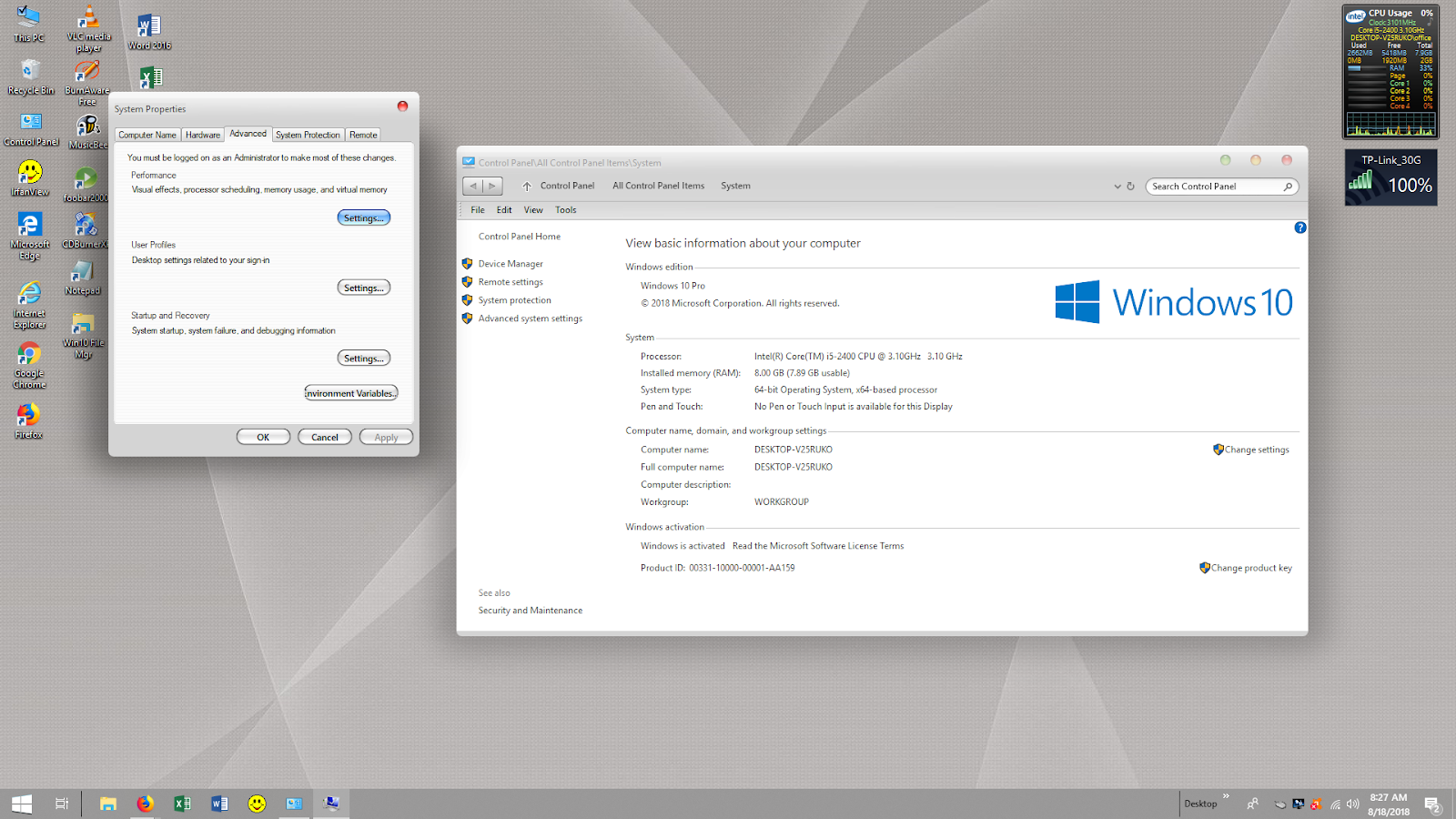Open System protection link
The height and width of the screenshot is (819, 1456).
point(515,300)
